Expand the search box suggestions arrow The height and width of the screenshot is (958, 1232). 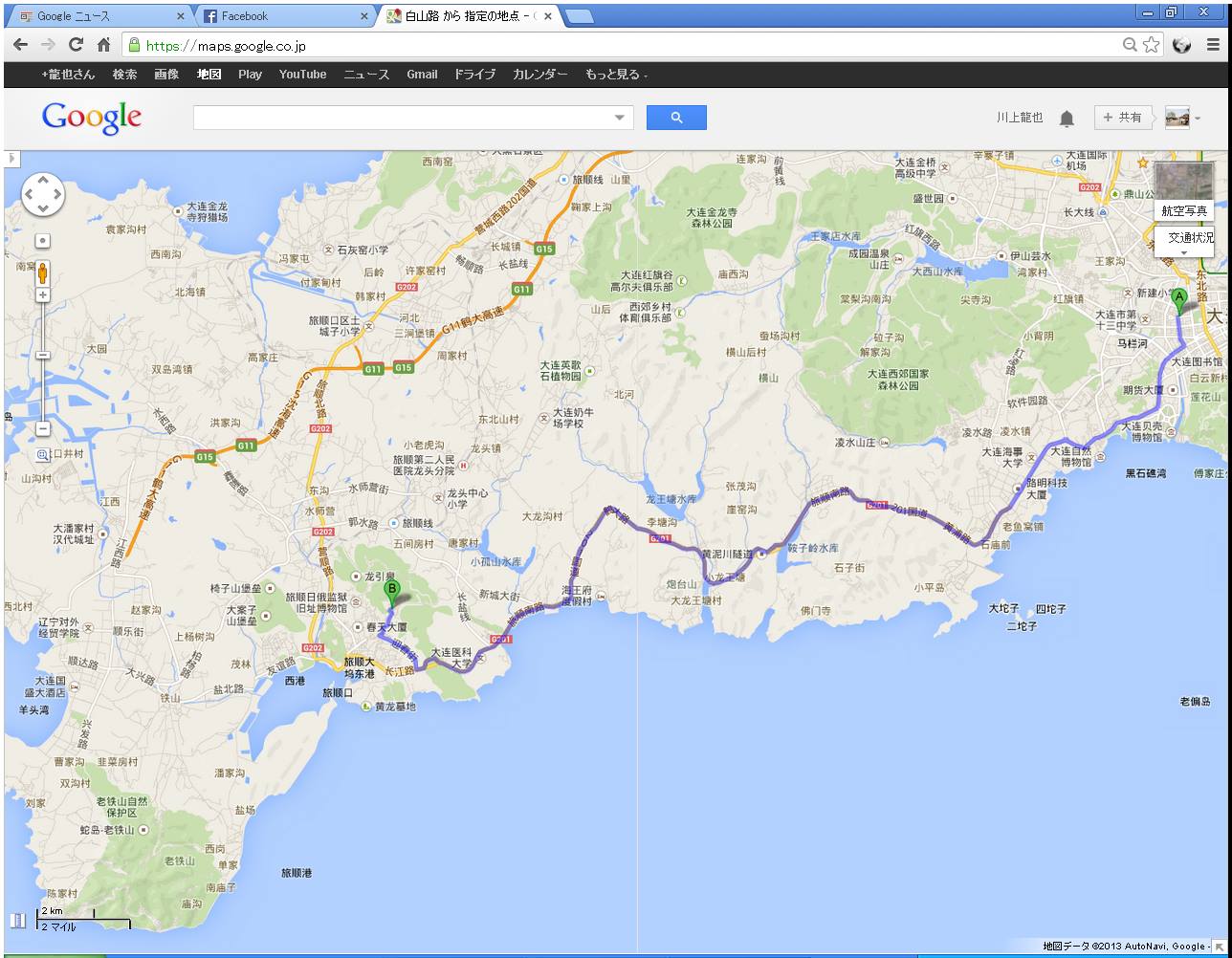pos(620,118)
